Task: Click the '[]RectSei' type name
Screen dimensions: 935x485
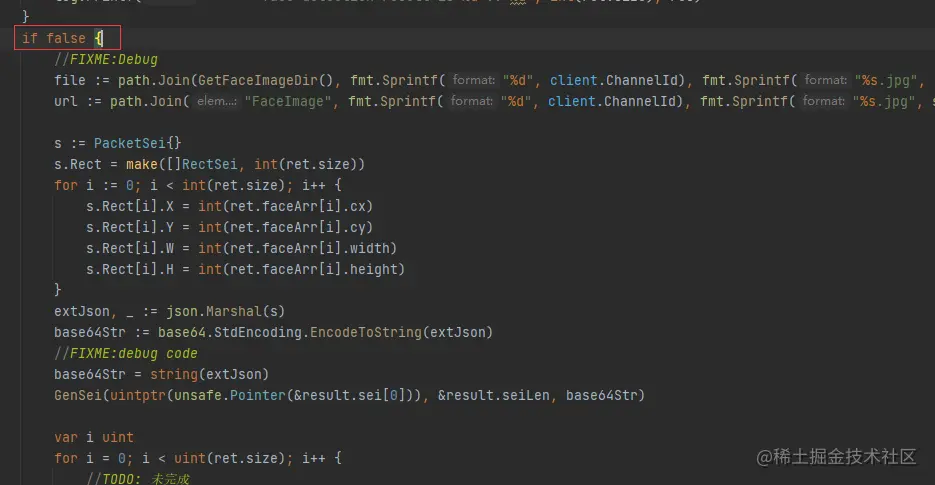Action: tap(202, 164)
